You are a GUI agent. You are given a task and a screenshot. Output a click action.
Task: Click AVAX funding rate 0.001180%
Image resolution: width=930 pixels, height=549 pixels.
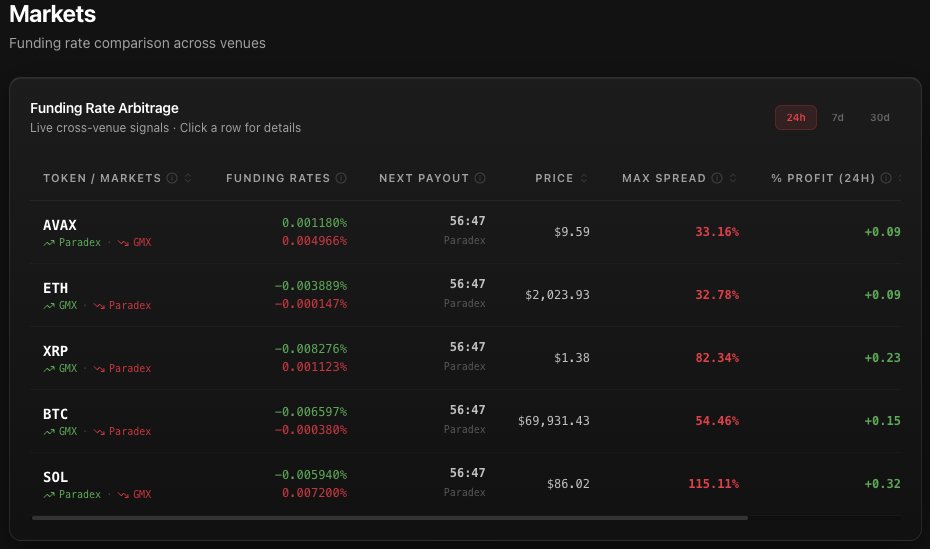(x=314, y=223)
